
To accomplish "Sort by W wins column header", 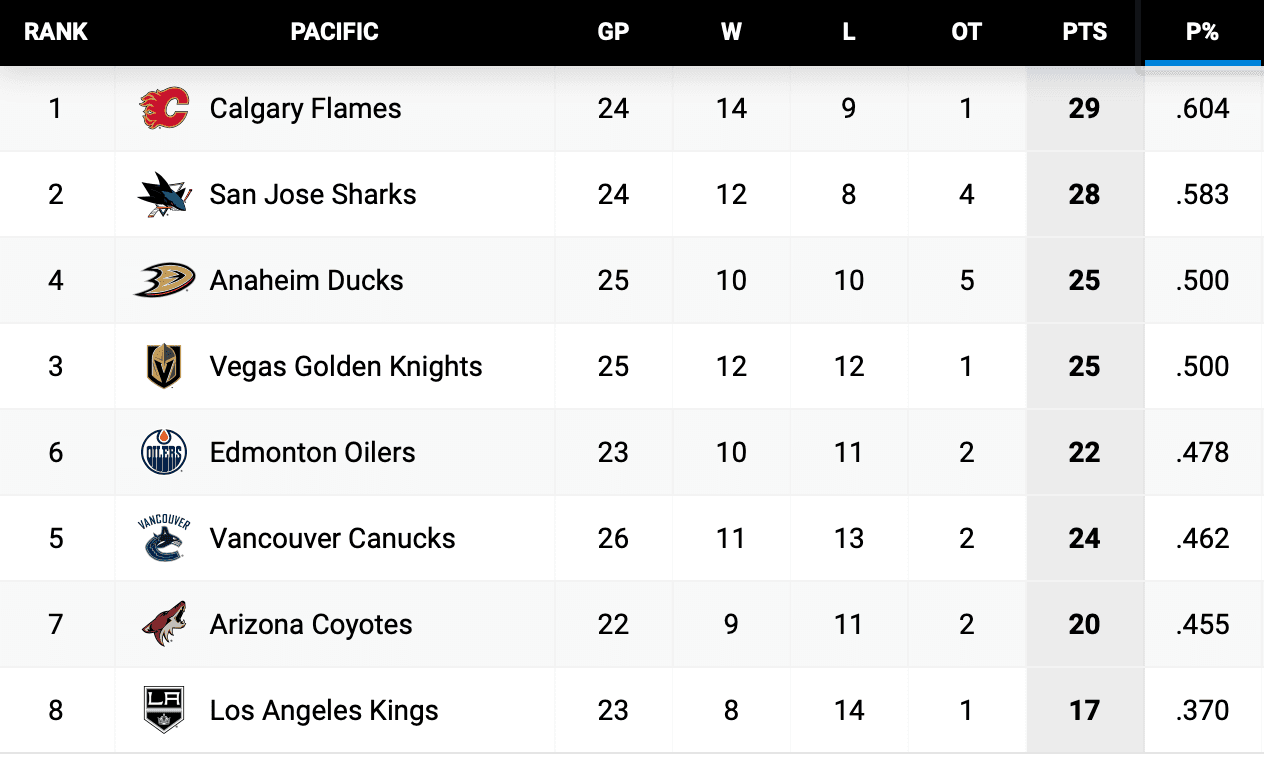I will (731, 32).
